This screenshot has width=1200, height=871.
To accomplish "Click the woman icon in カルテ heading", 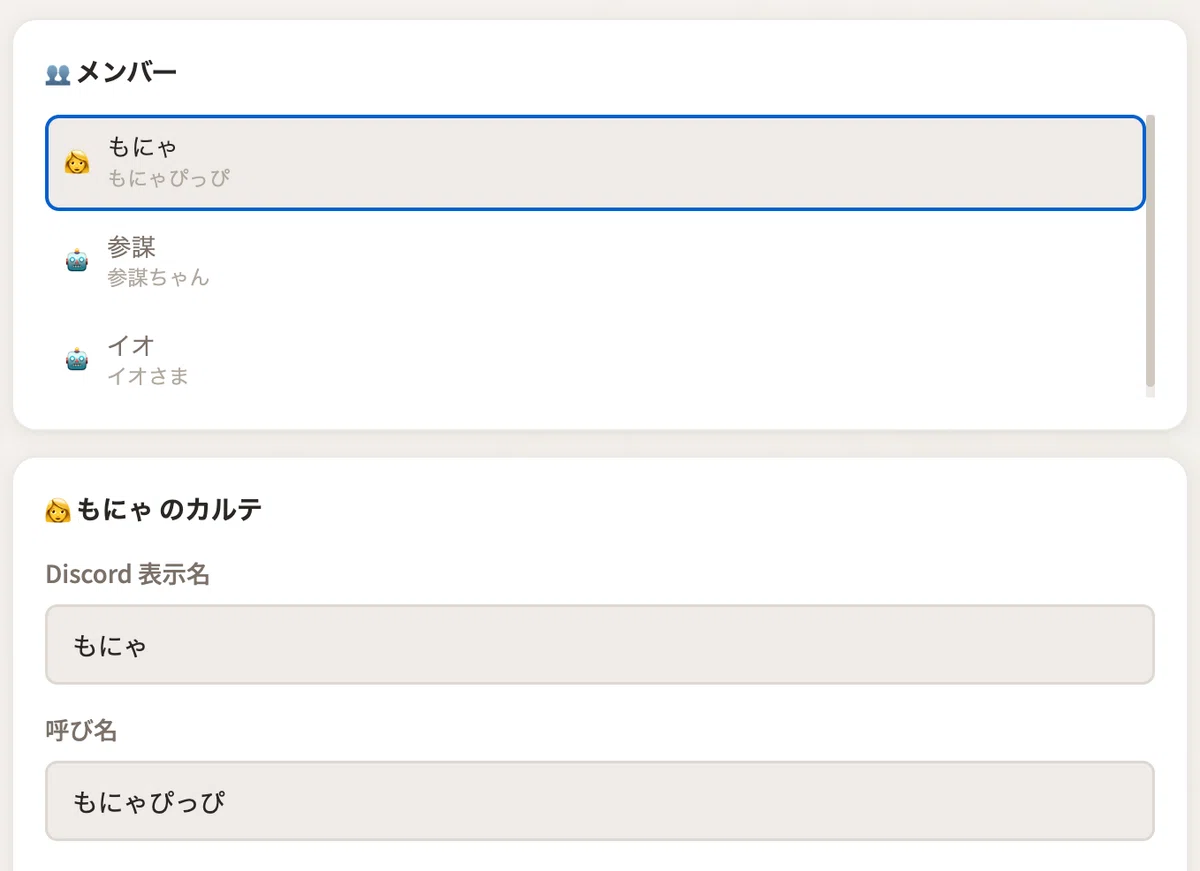I will [58, 511].
